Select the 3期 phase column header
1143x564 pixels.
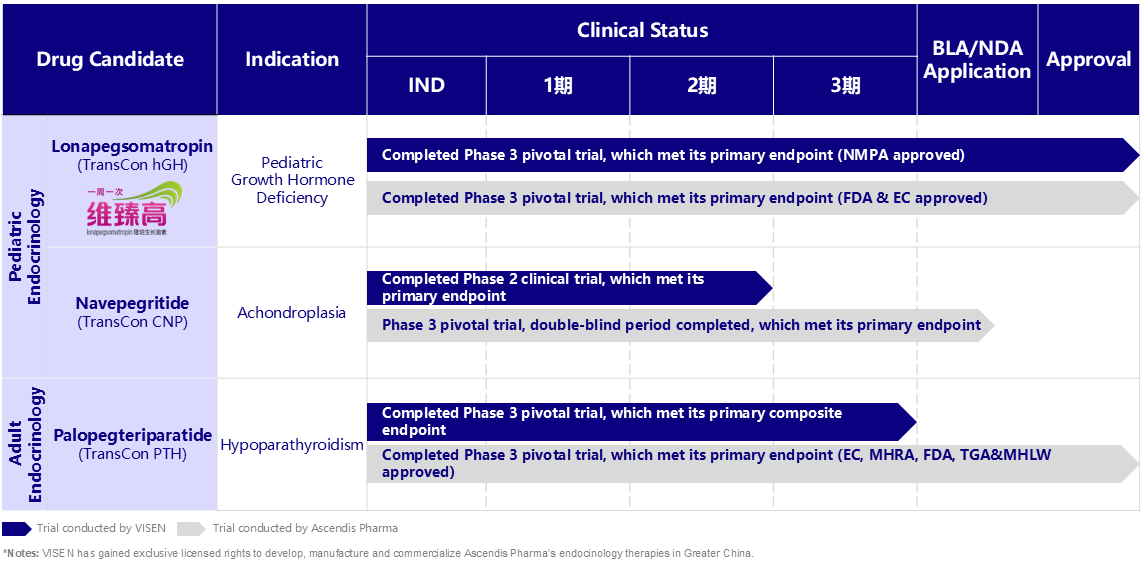point(845,85)
